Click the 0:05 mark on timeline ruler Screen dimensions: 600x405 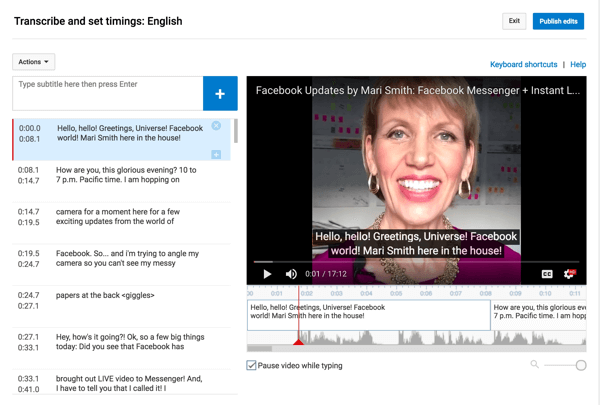(396, 294)
